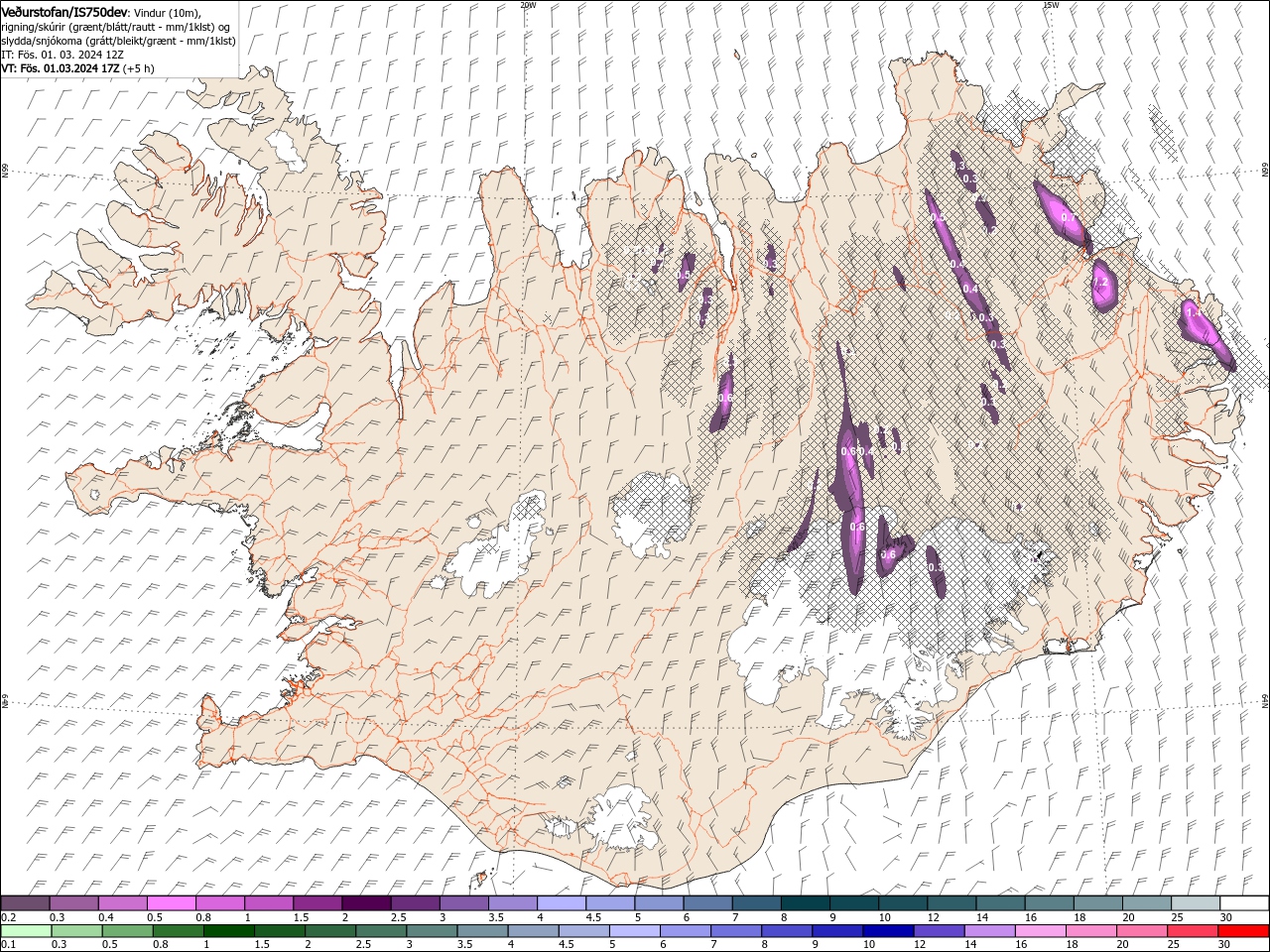Select the bright red lower swatch after 30
Image resolution: width=1270 pixels, height=952 pixels.
click(1243, 931)
